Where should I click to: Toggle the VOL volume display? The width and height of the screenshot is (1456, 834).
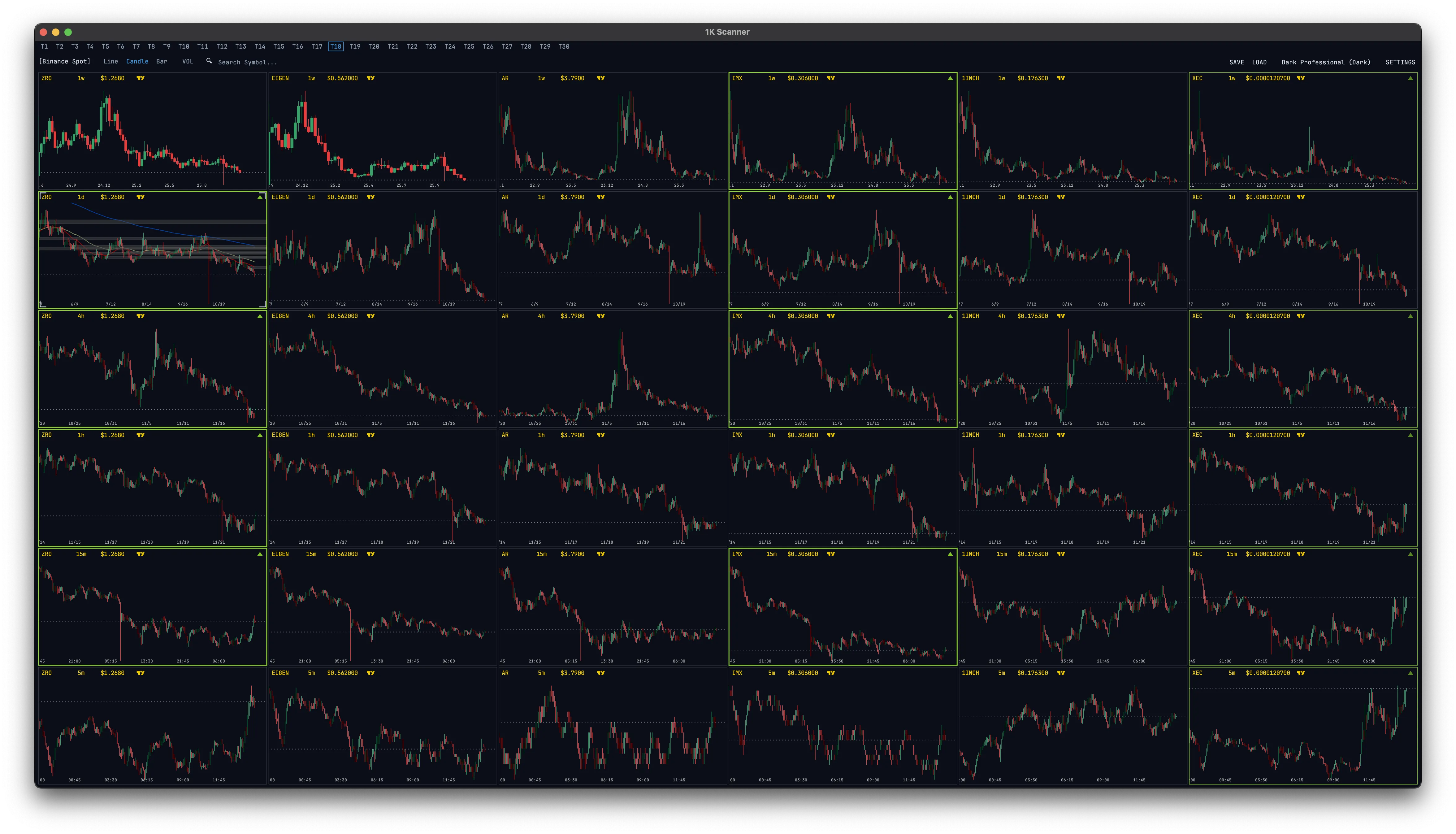tap(187, 61)
